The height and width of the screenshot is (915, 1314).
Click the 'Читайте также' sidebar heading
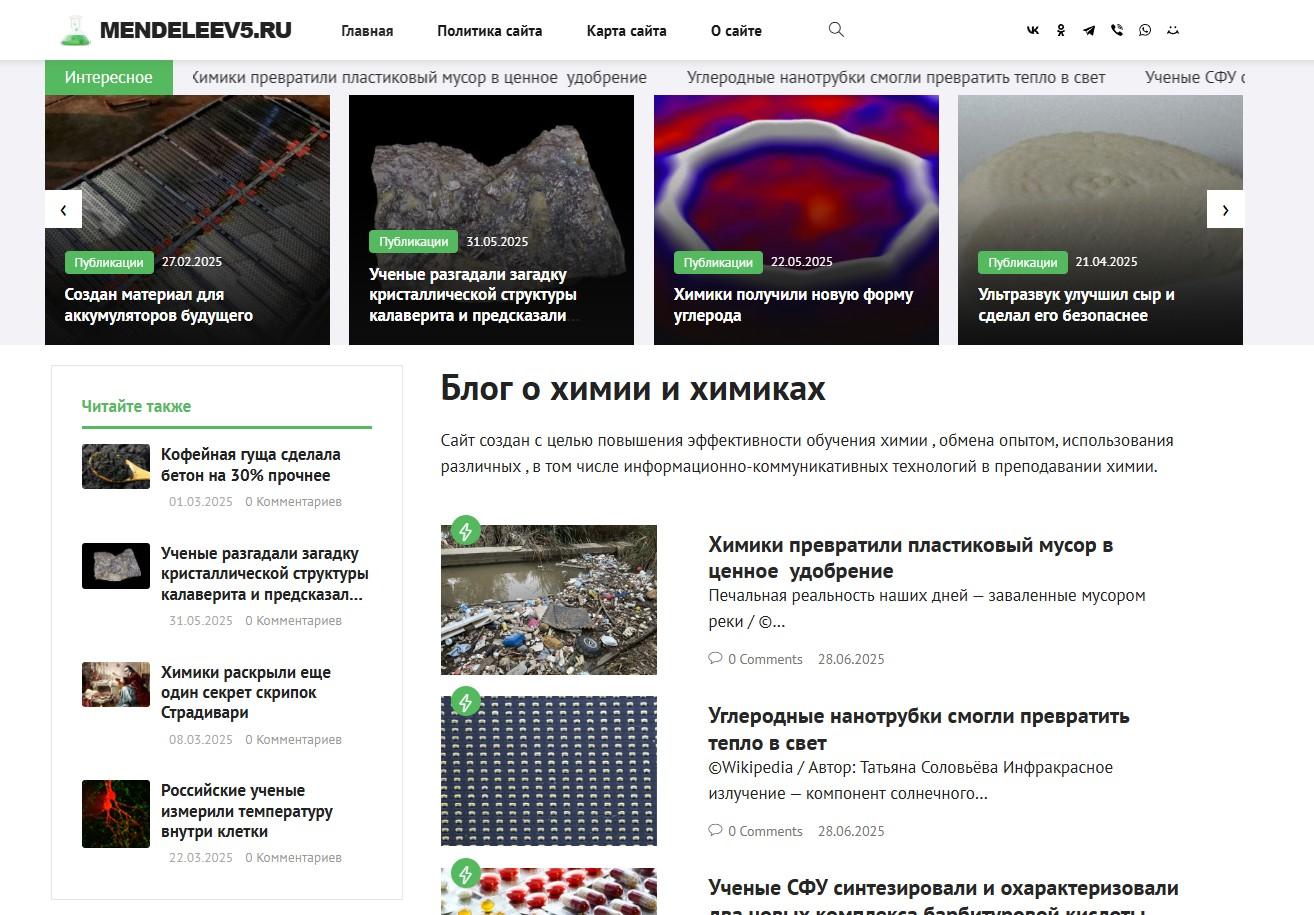tap(136, 406)
